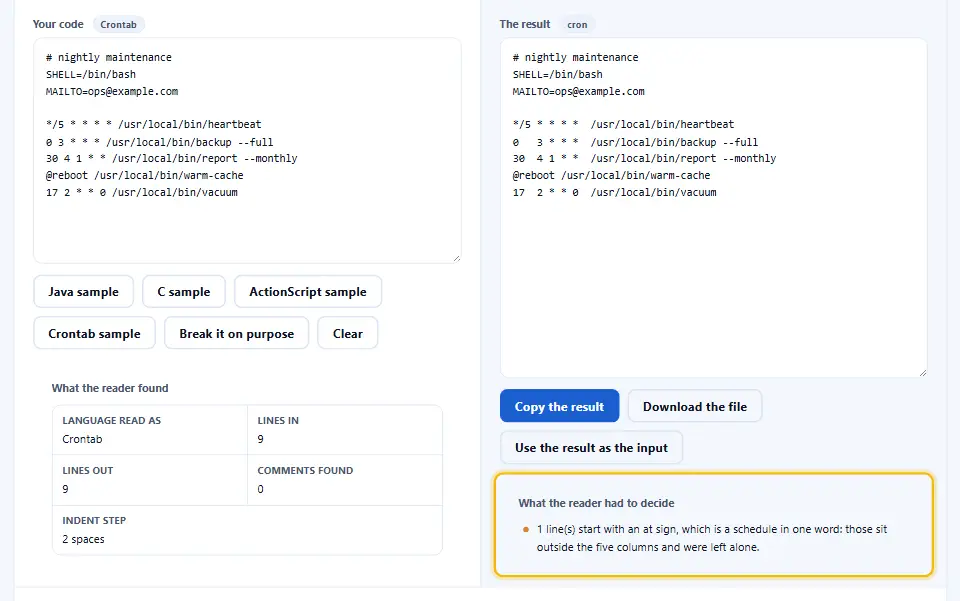Click the Comments found value cell
Viewport: 960px width, 601px height.
click(345, 480)
